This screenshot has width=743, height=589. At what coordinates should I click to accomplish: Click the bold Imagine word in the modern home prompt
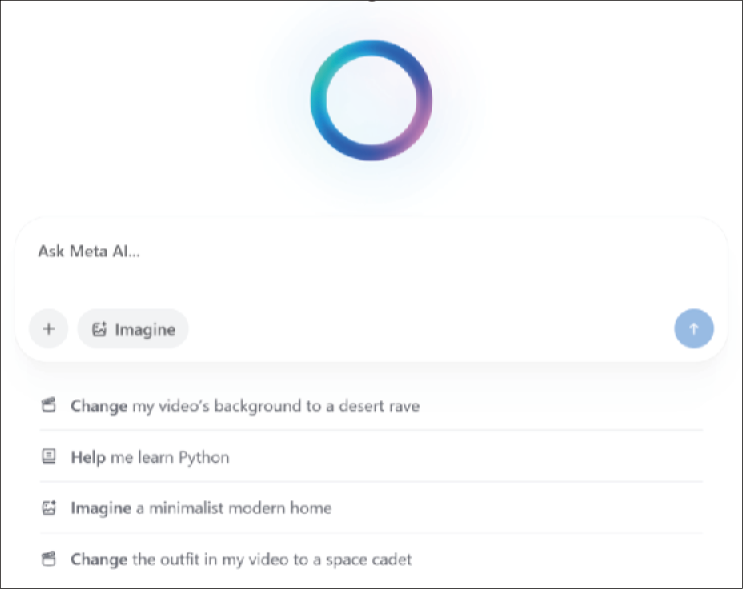(x=100, y=508)
